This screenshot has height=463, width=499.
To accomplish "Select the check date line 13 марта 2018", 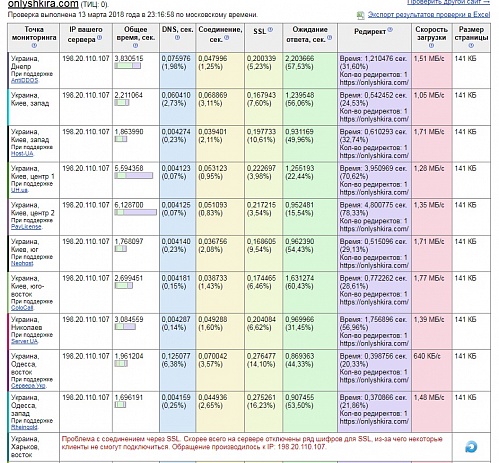I will (x=132, y=15).
